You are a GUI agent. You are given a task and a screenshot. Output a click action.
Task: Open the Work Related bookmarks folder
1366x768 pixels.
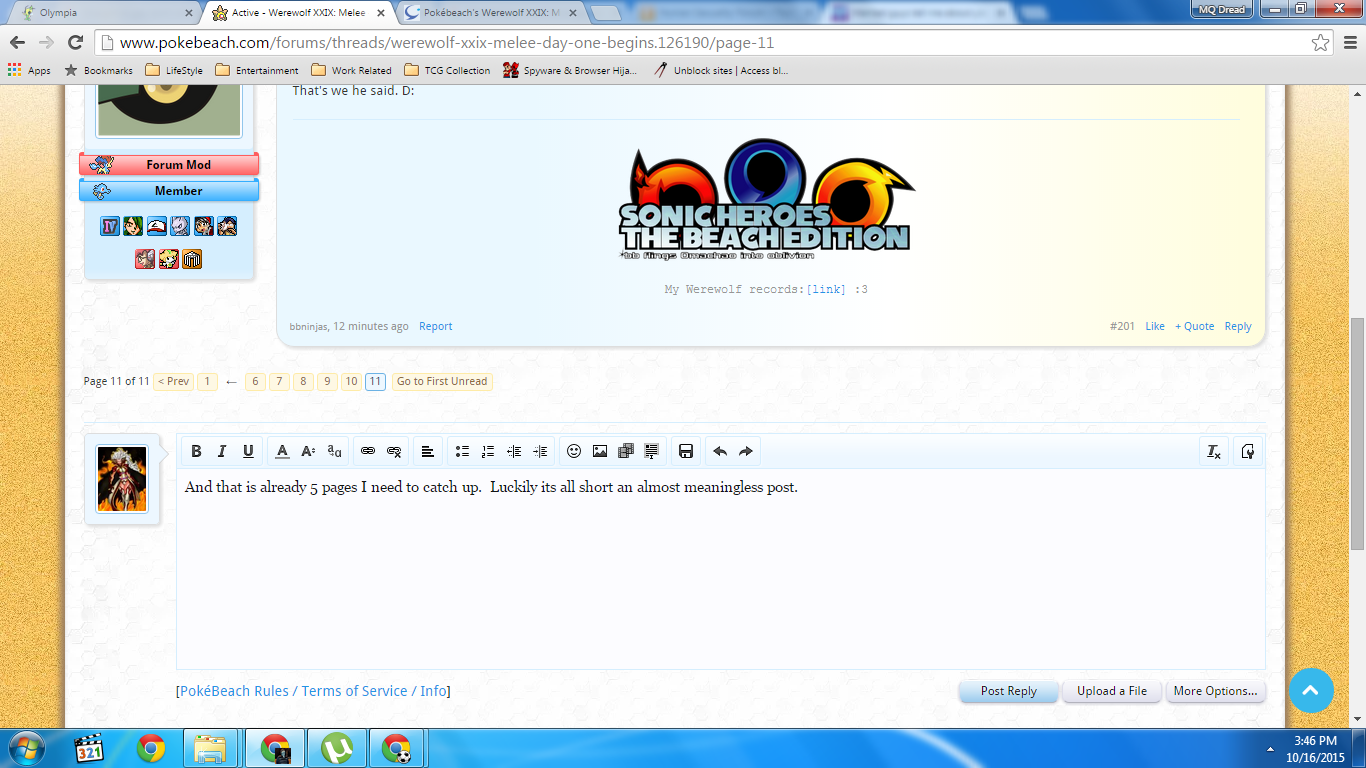coord(351,70)
